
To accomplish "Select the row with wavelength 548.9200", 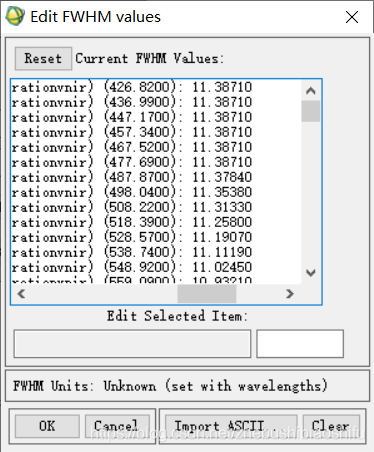I will [156, 267].
